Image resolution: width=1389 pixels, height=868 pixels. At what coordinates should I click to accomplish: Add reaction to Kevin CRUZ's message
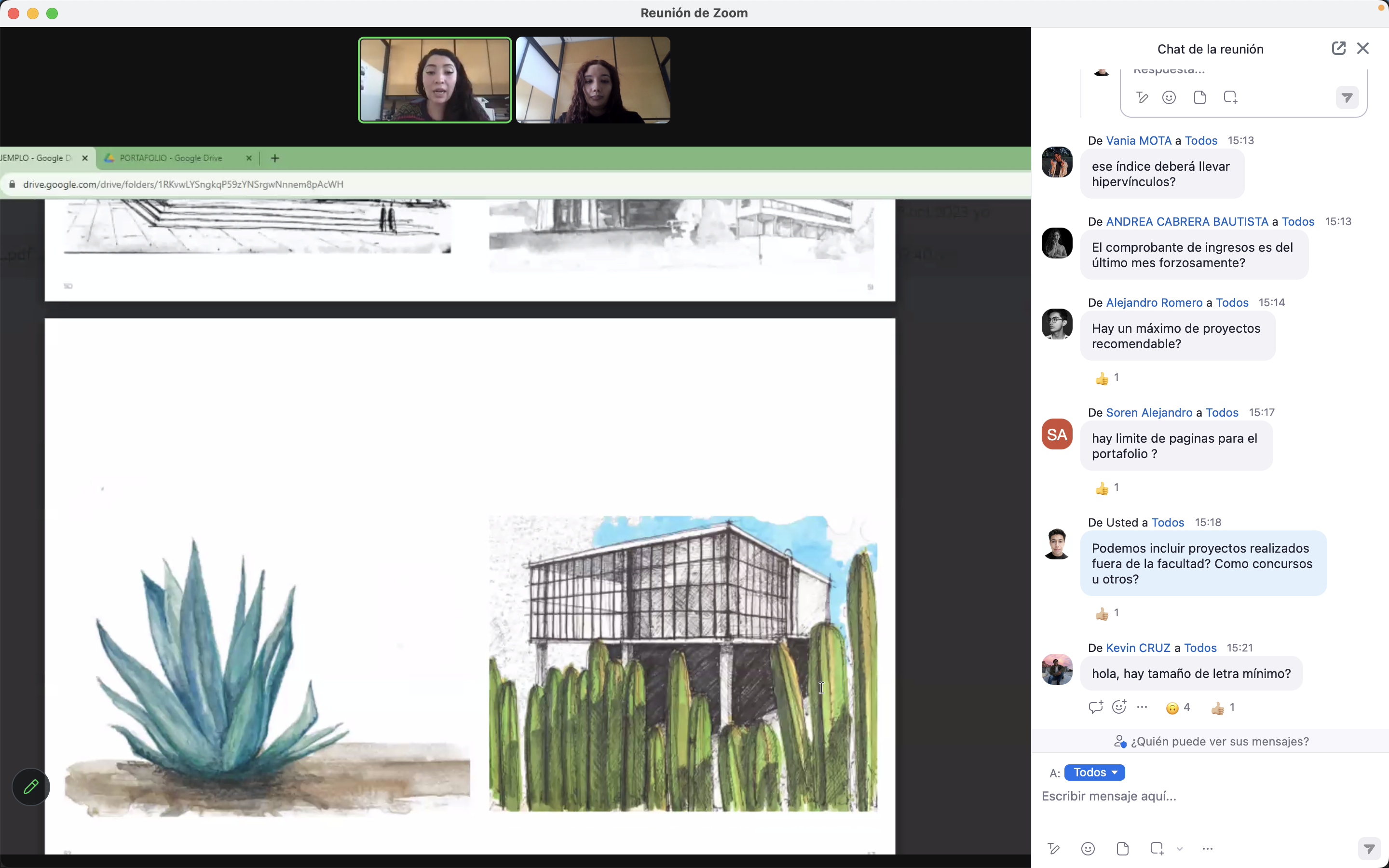pos(1119,707)
